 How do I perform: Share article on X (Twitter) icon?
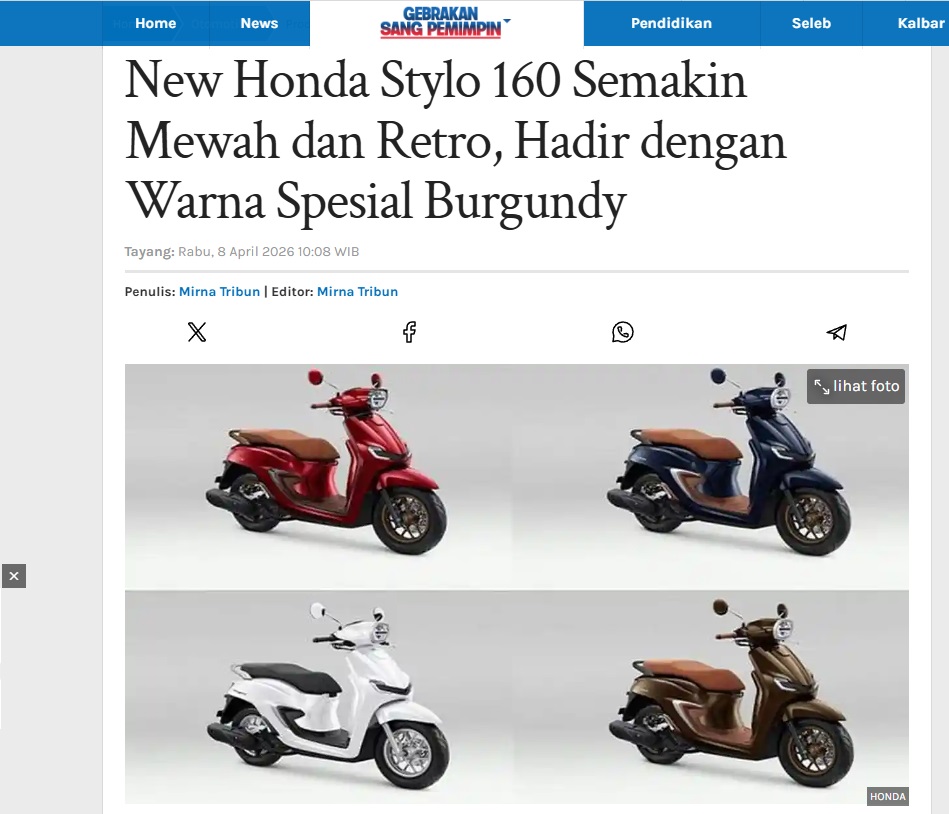[x=197, y=332]
